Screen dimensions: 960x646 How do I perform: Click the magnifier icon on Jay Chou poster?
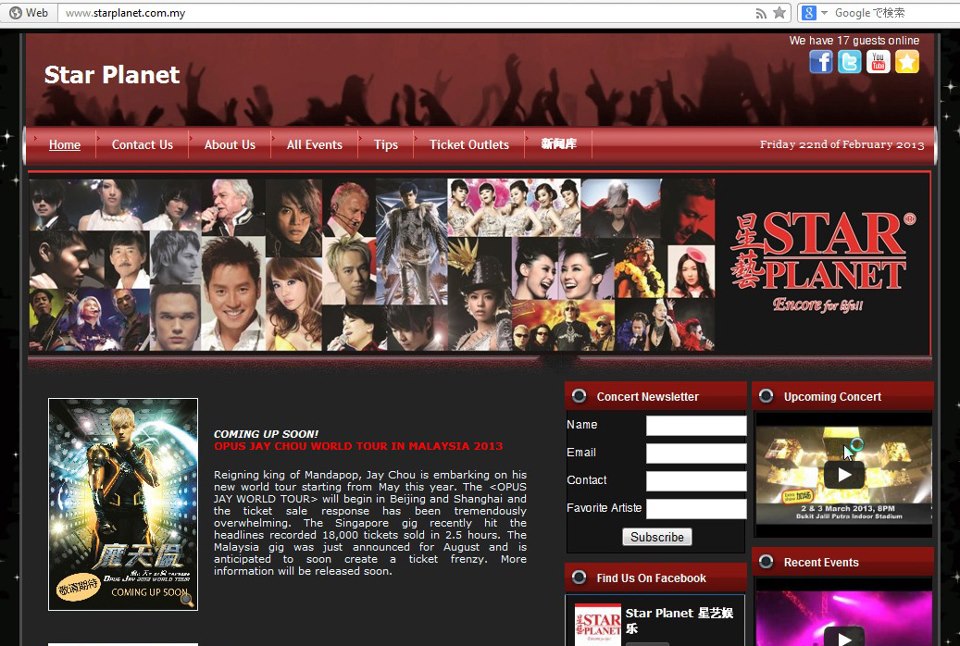coord(187,600)
